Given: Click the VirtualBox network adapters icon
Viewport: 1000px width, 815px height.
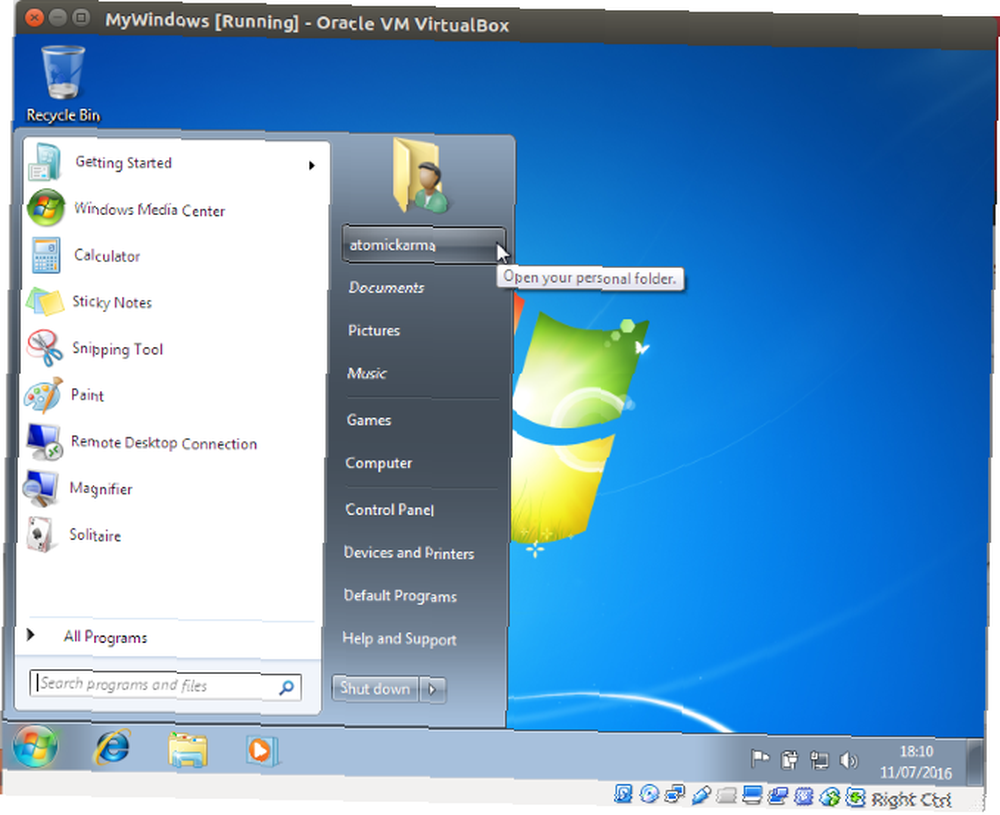Looking at the screenshot, I should (675, 795).
